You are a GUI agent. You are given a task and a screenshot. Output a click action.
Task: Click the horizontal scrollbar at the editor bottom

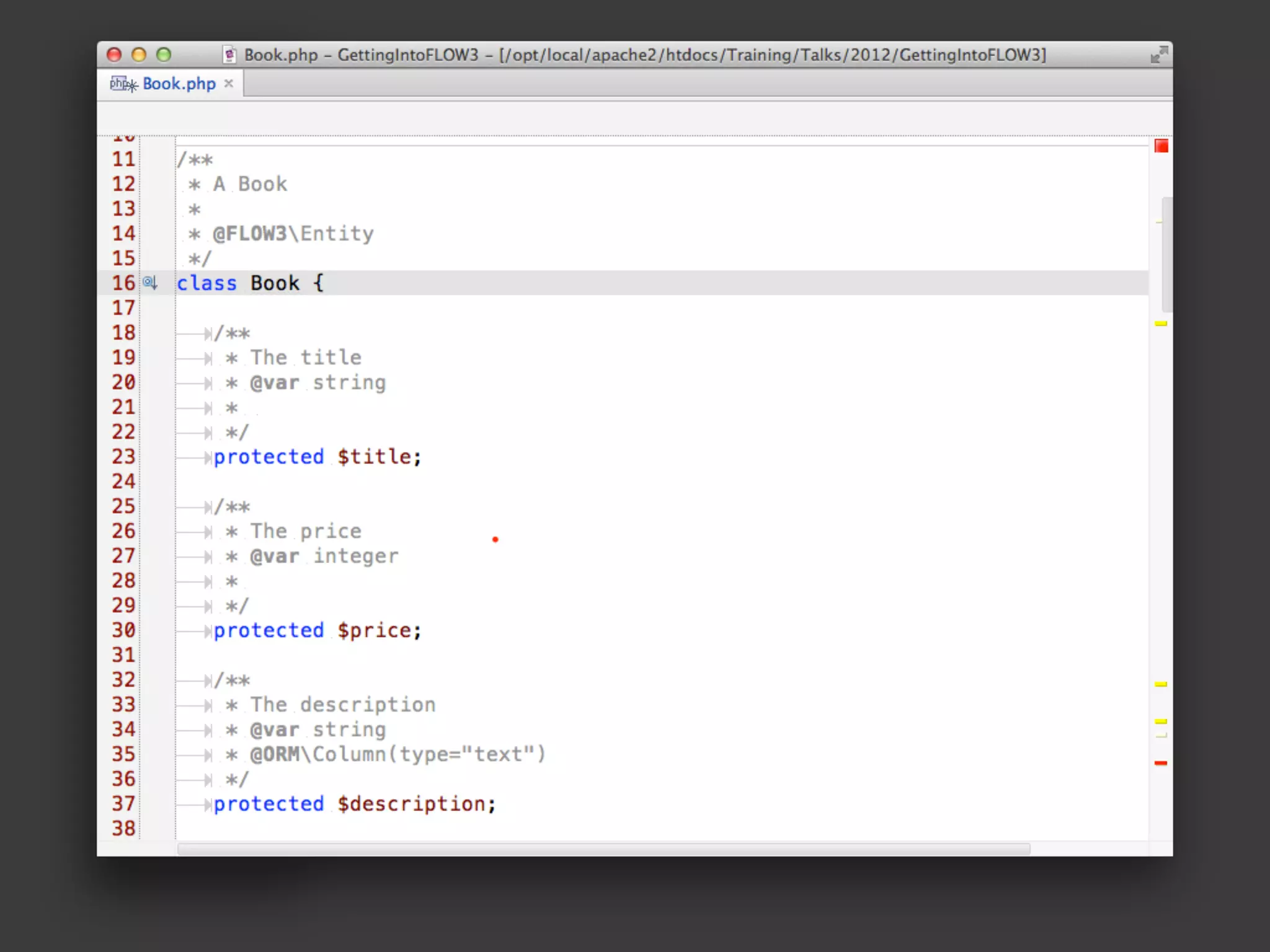tap(603, 848)
